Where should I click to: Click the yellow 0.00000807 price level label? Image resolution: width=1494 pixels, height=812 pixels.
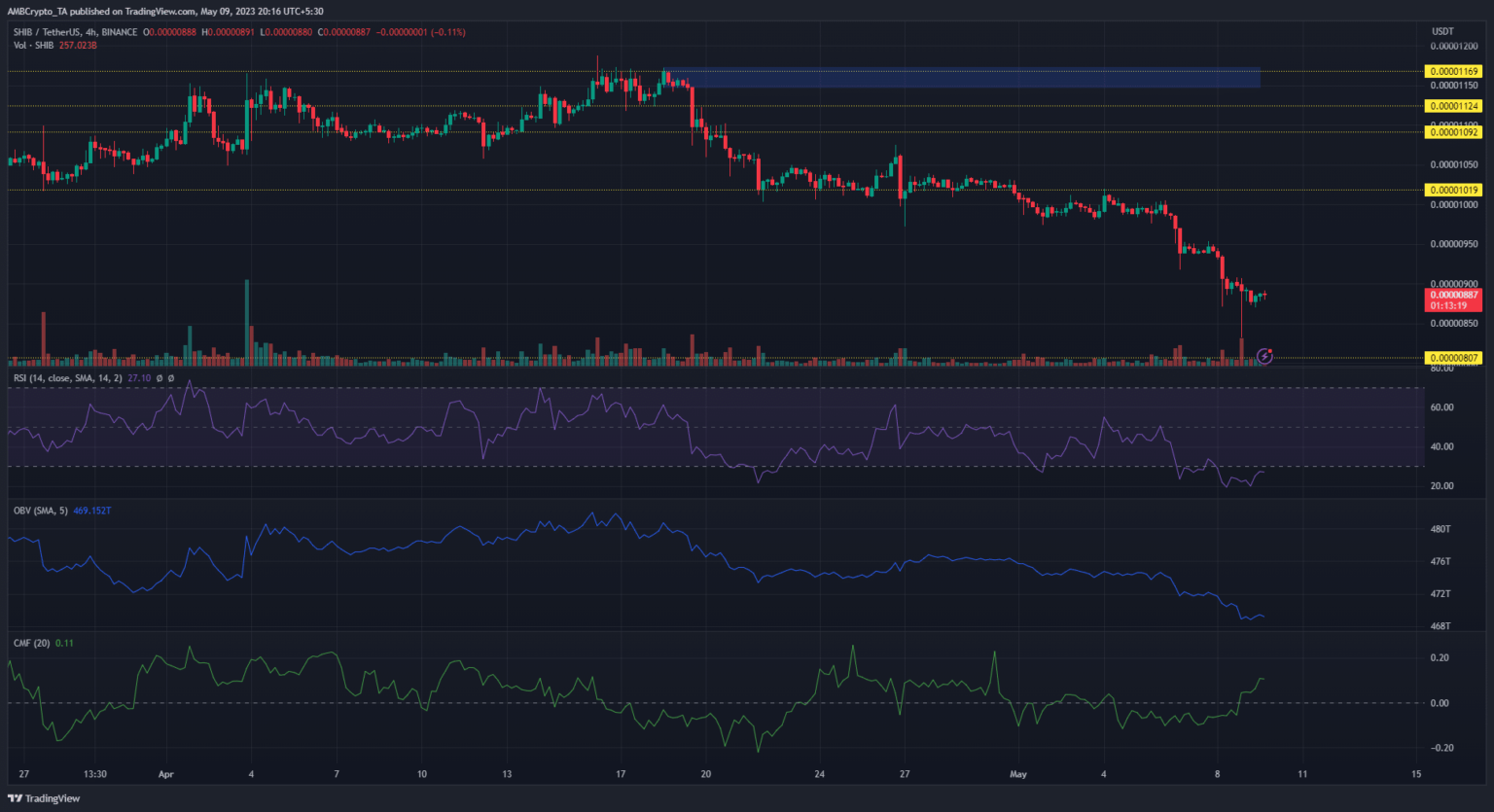(x=1453, y=358)
